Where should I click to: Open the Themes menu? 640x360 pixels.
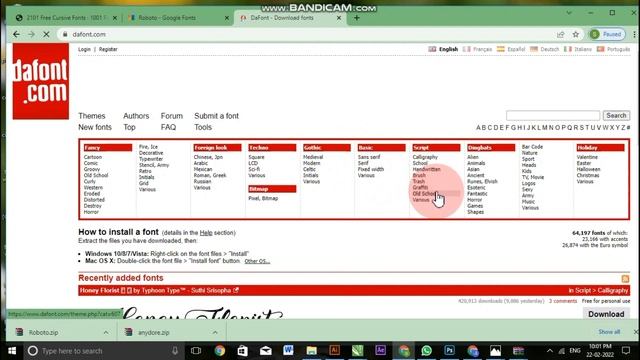pyautogui.click(x=92, y=116)
